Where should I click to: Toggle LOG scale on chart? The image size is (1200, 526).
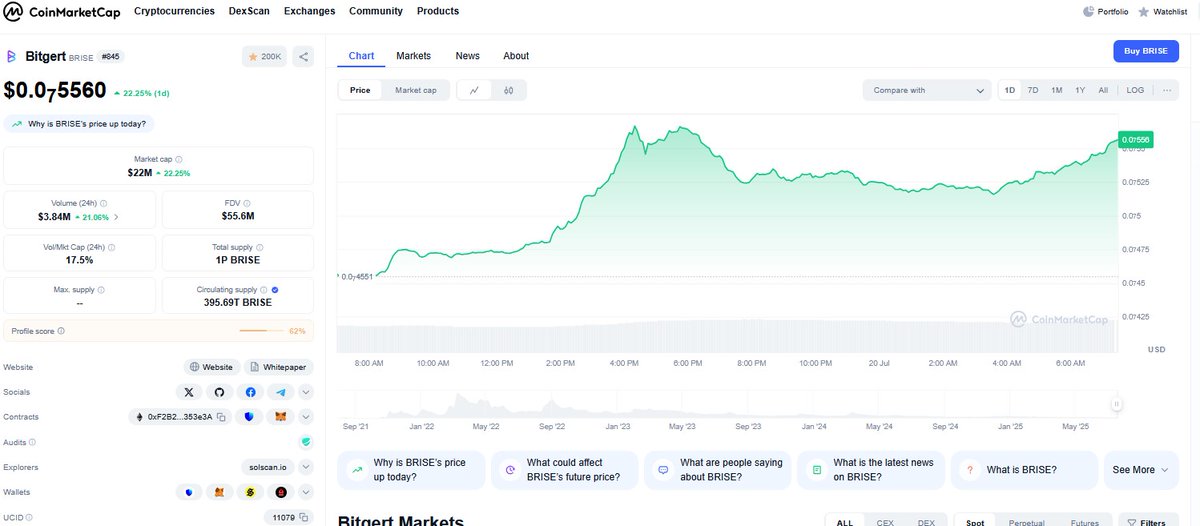1135,90
